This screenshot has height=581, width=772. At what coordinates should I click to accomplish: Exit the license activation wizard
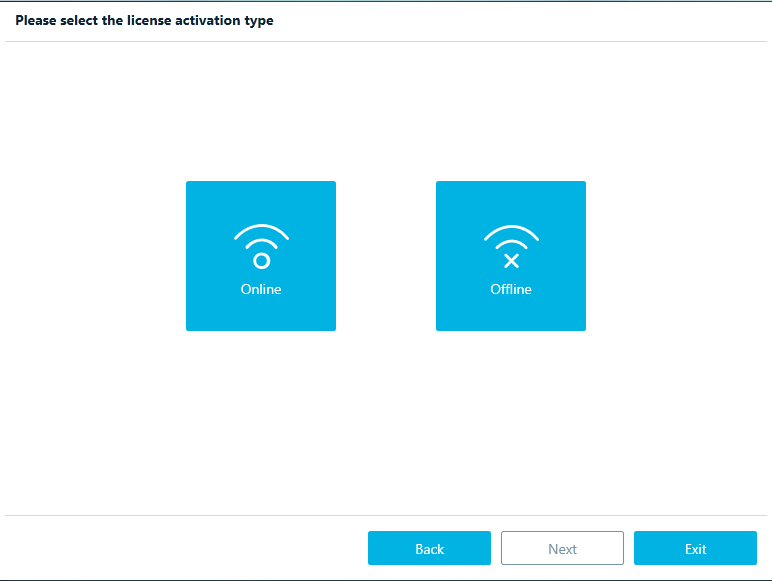695,548
